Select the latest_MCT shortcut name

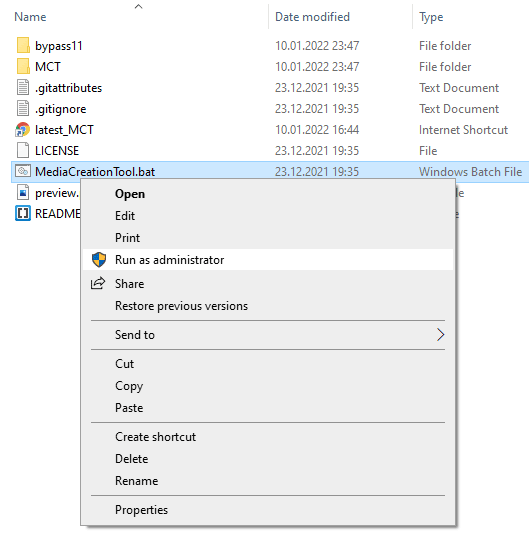64,130
